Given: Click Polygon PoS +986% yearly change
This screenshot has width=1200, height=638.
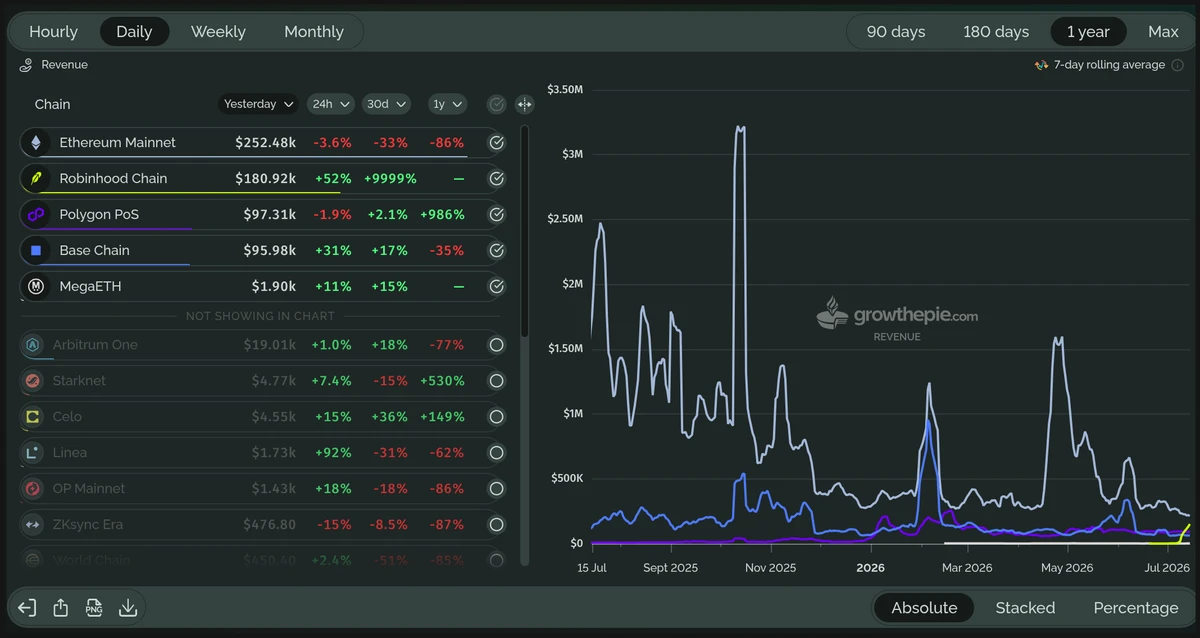Looking at the screenshot, I should 442,215.
